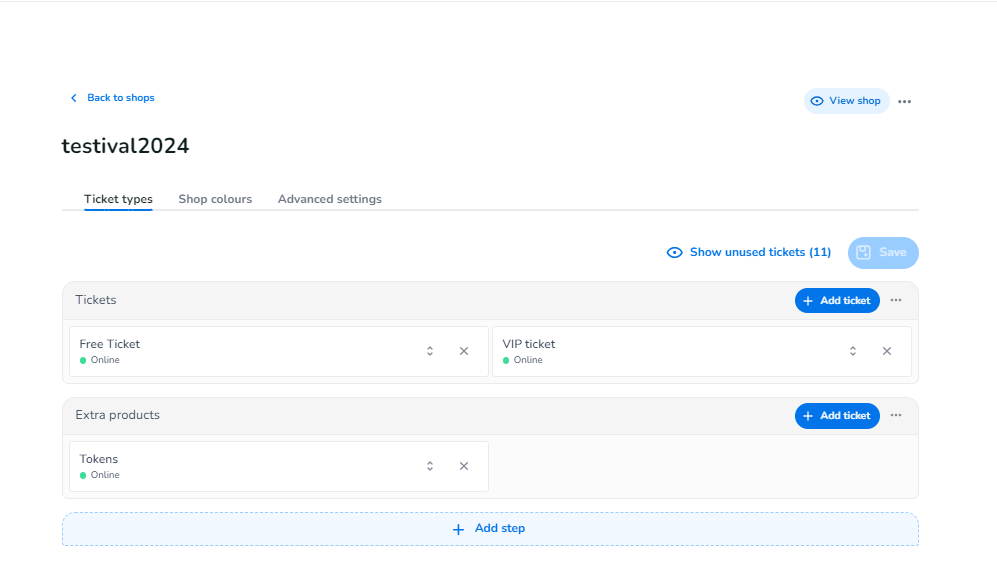997x588 pixels.
Task: Switch to the Shop colours tab
Action: (215, 199)
